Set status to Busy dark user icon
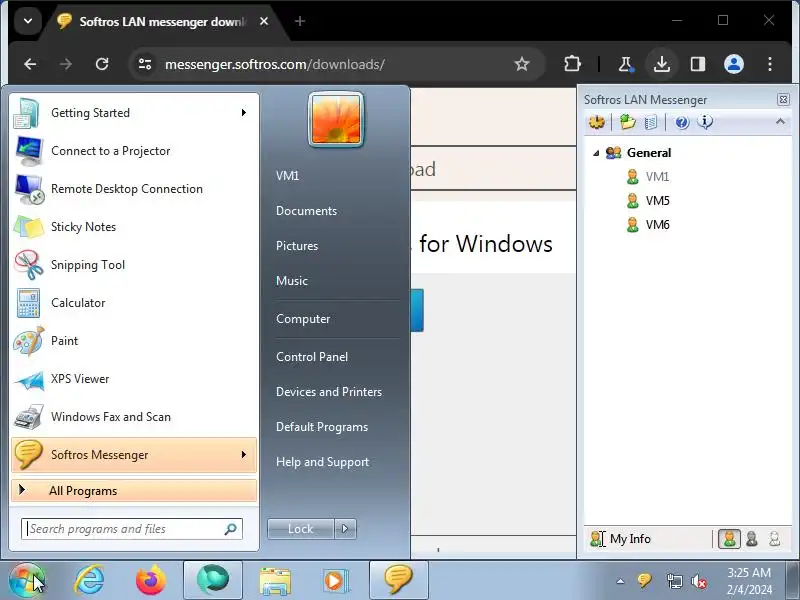 pyautogui.click(x=752, y=539)
